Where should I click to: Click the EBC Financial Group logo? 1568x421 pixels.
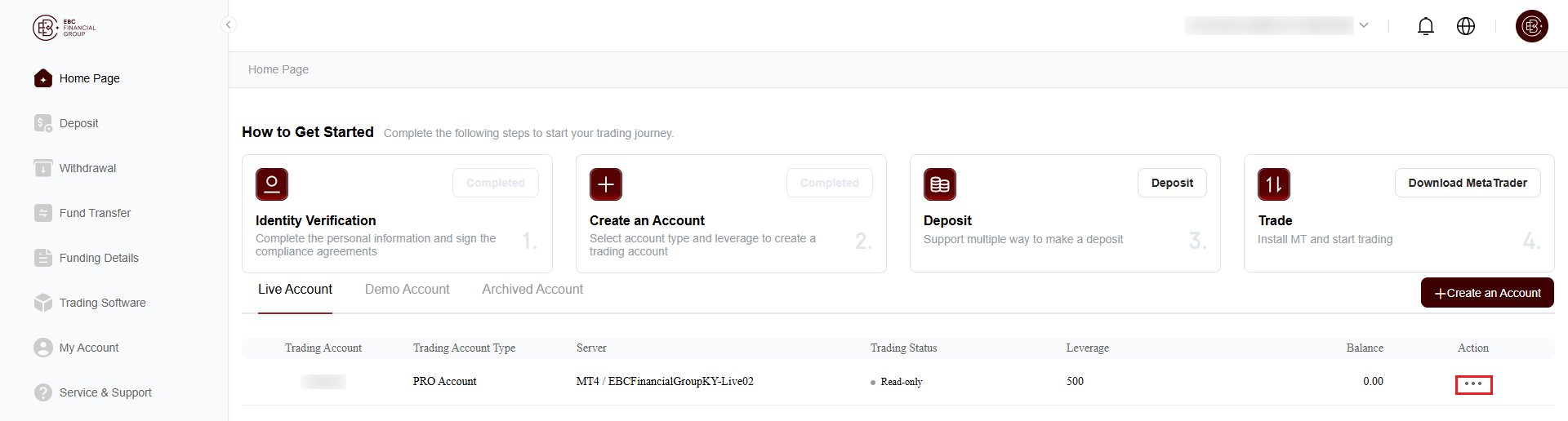[65, 28]
